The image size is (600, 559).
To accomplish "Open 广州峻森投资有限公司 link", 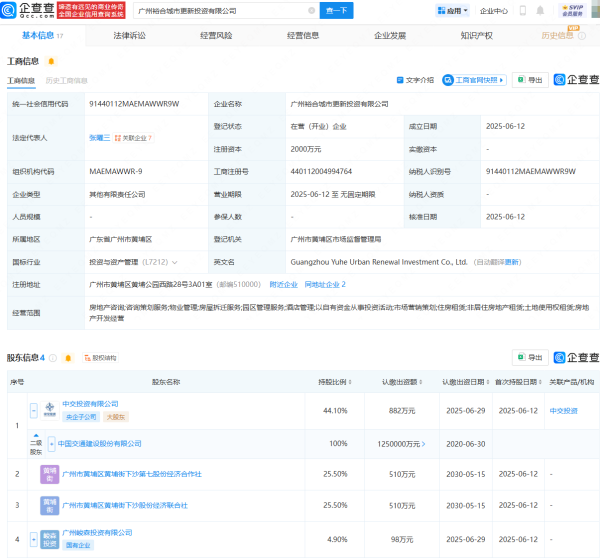I will point(97,533).
